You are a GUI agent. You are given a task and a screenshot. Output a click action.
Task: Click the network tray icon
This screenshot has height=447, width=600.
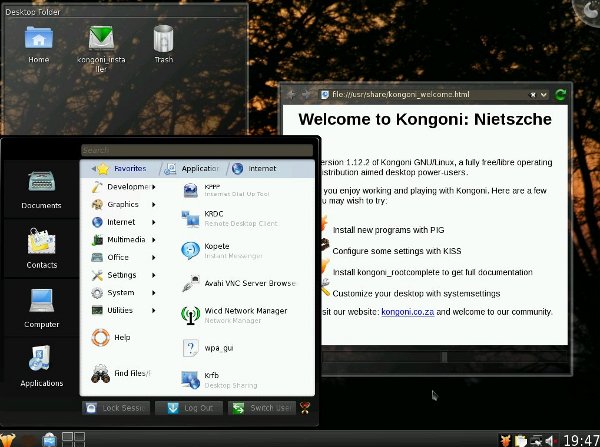(x=536, y=440)
